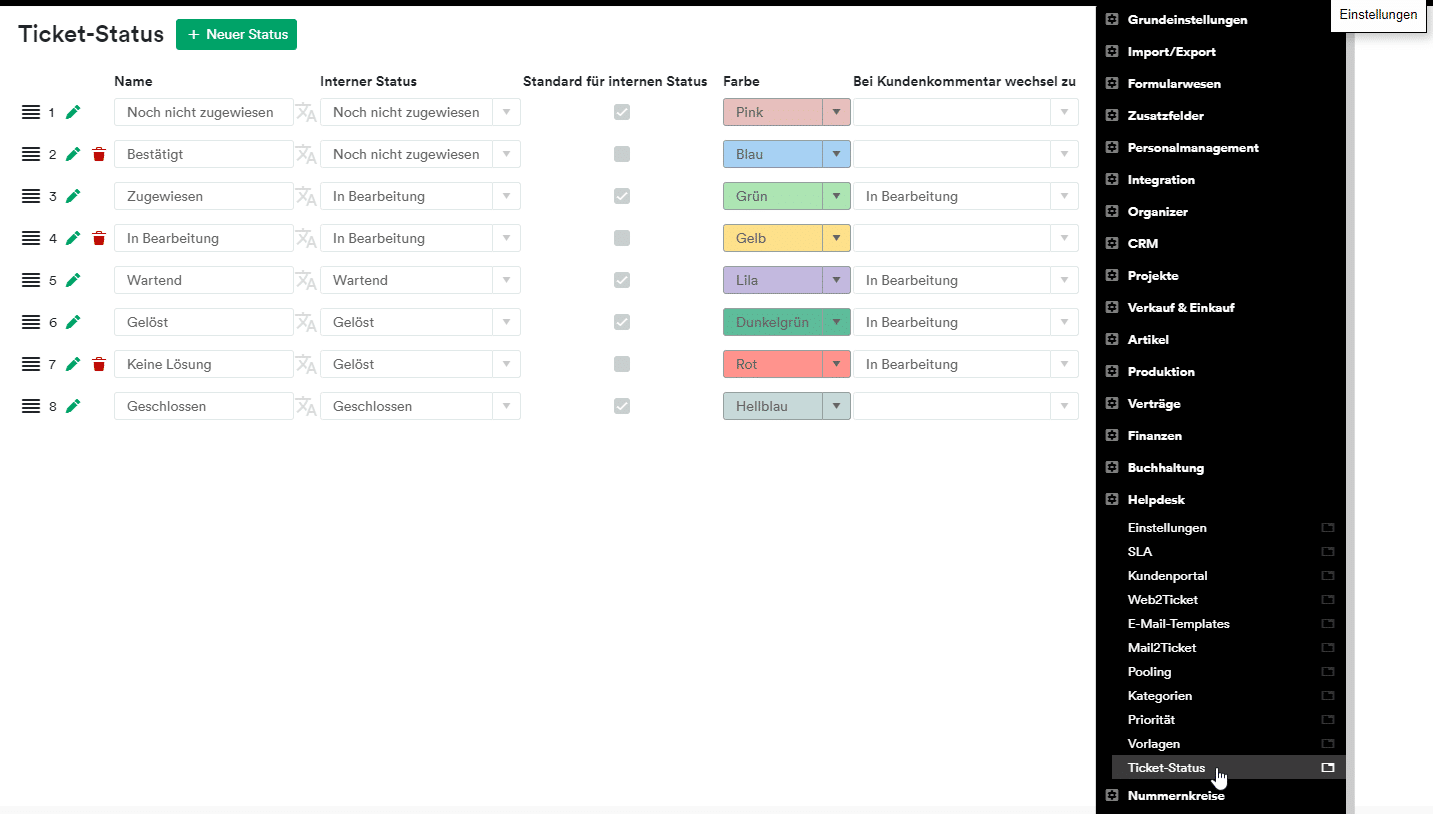Viewport: 1433px width, 814px height.
Task: Edit the Bestätigt status with pencil icon
Action: 72,154
